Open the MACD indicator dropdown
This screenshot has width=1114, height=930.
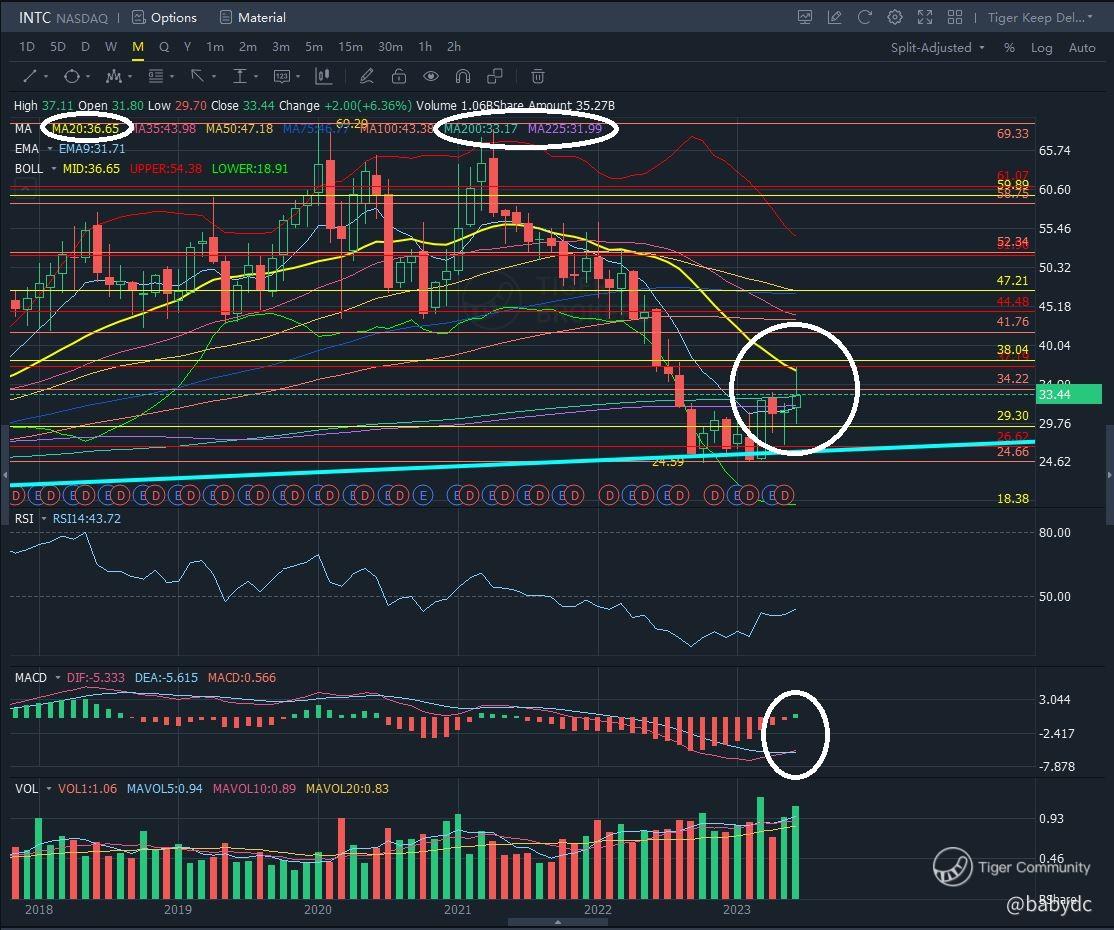tap(58, 678)
